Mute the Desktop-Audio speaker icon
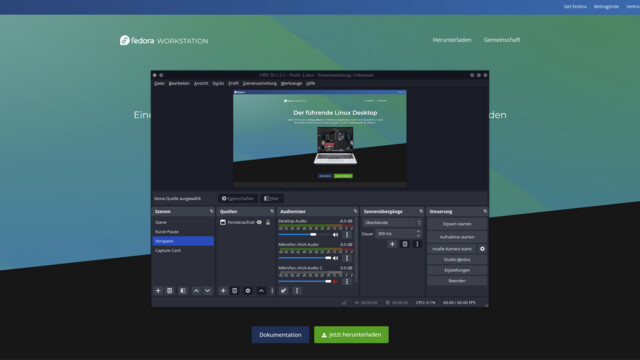This screenshot has height=360, width=640. 336,235
